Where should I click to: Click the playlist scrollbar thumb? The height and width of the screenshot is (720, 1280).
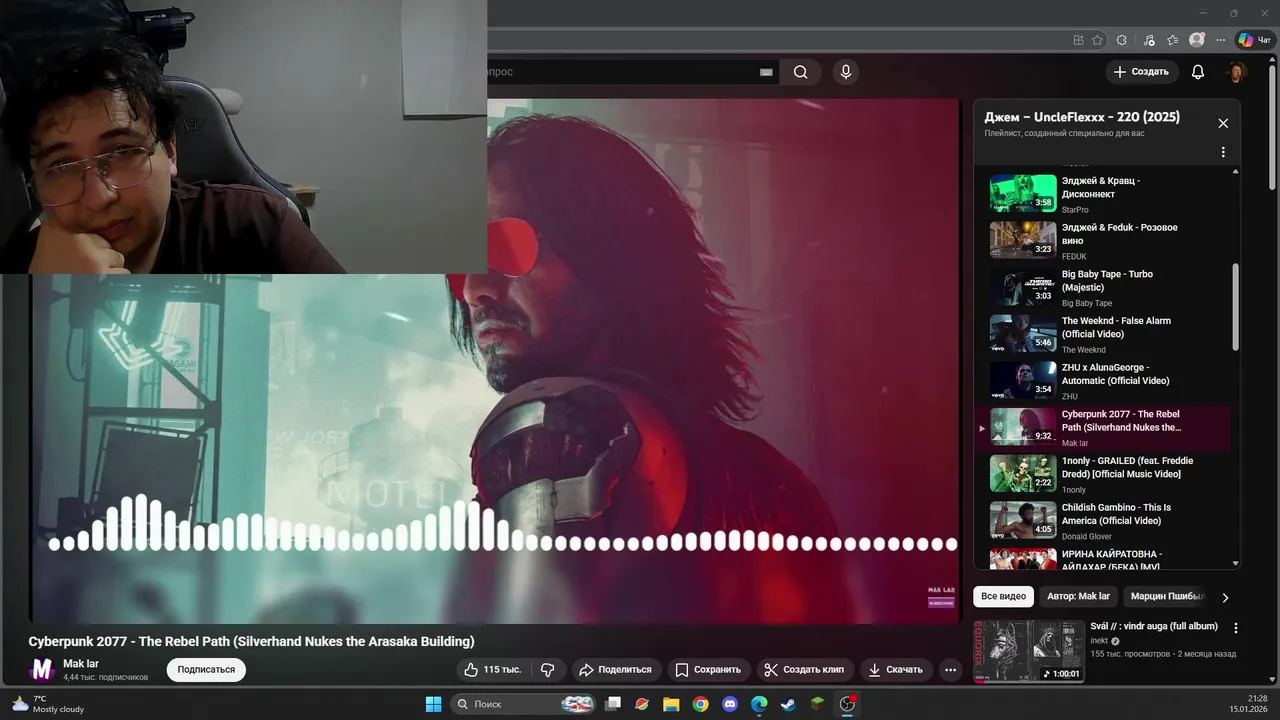coord(1235,307)
